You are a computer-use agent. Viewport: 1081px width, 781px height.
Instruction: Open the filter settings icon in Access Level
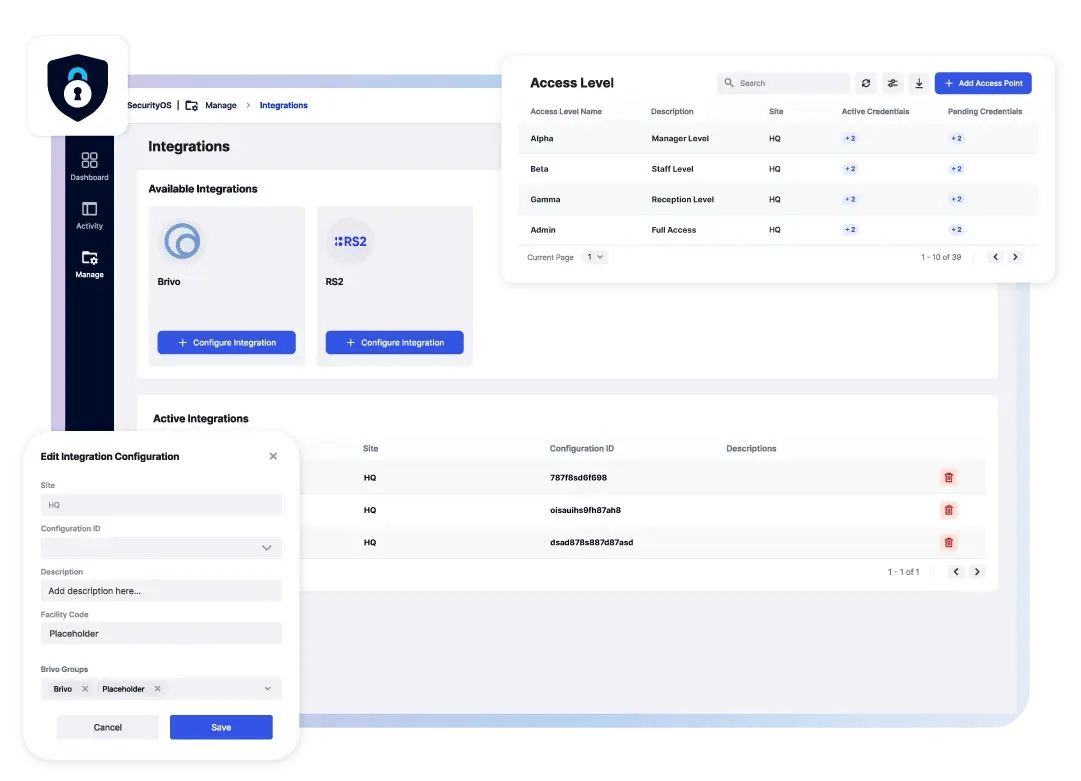click(893, 84)
